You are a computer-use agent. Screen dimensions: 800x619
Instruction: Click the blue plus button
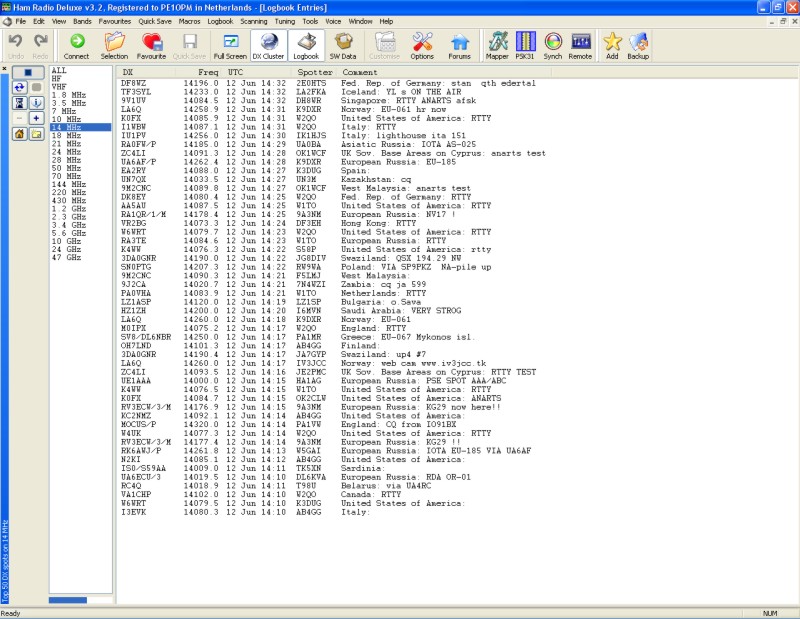click(x=36, y=118)
